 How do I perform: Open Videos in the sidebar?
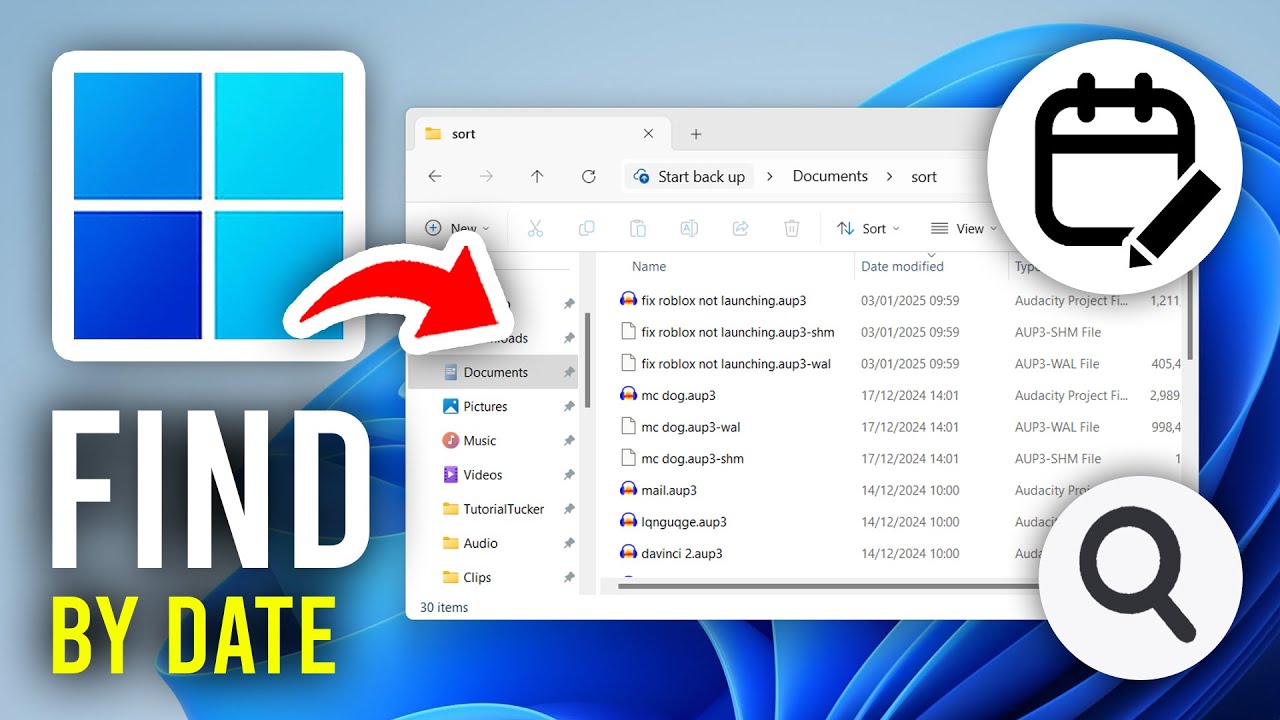coord(483,474)
